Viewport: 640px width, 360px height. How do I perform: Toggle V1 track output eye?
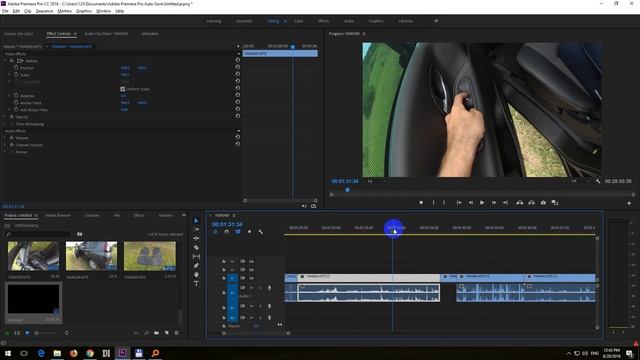[251, 278]
